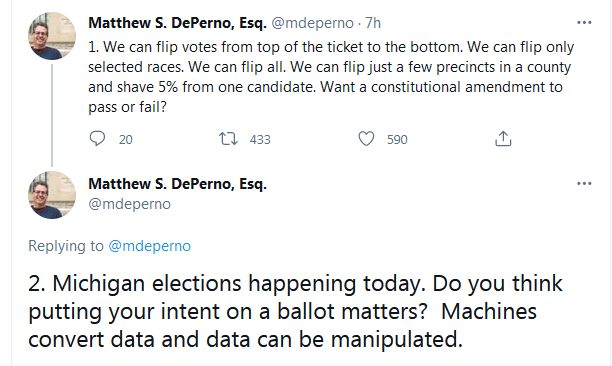
Task: Click the Matthew S. DePerno name on the second tweet
Action: pos(177,183)
